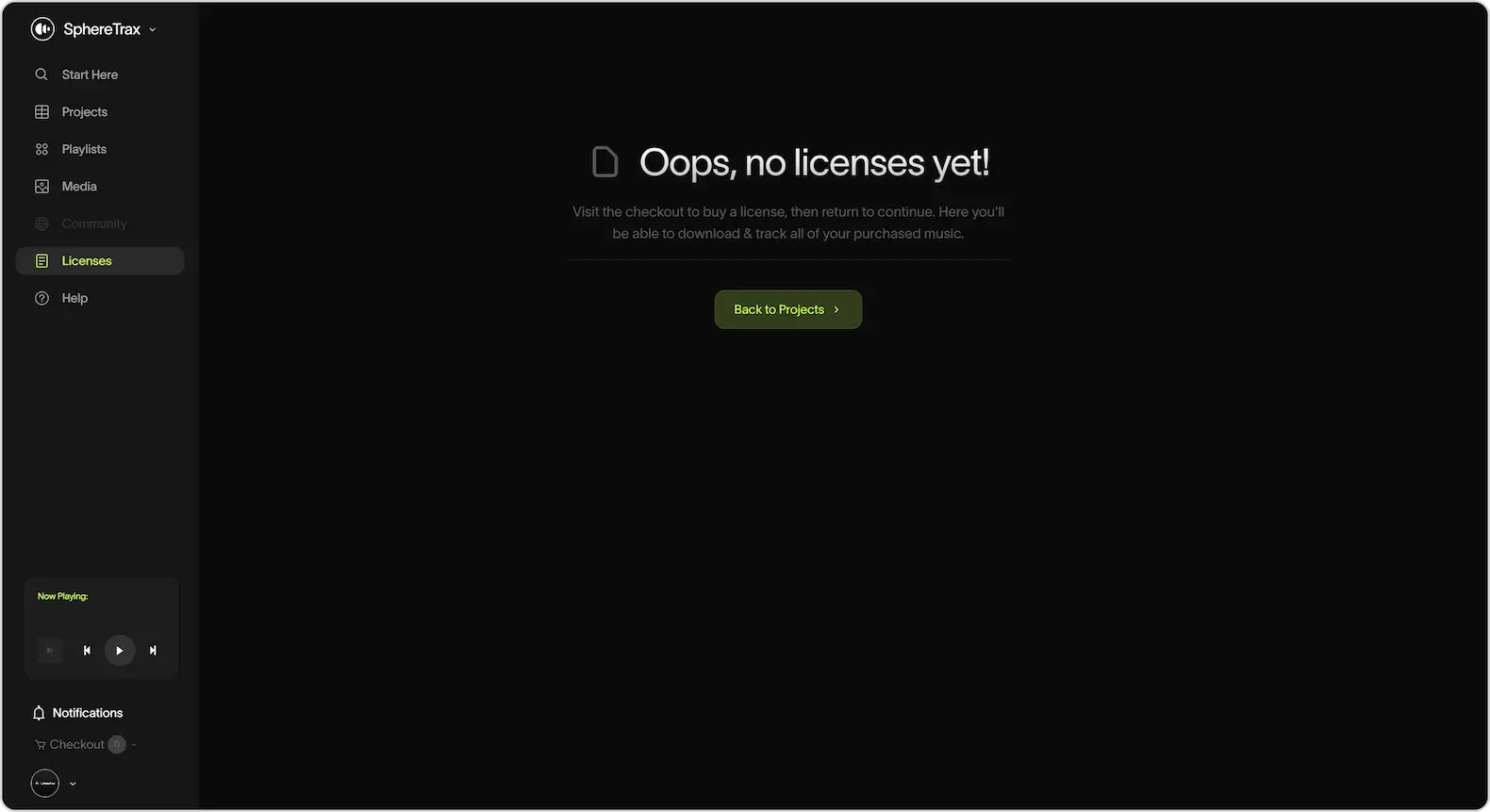Click the Checkout item count badge
The image size is (1490, 812).
point(117,745)
